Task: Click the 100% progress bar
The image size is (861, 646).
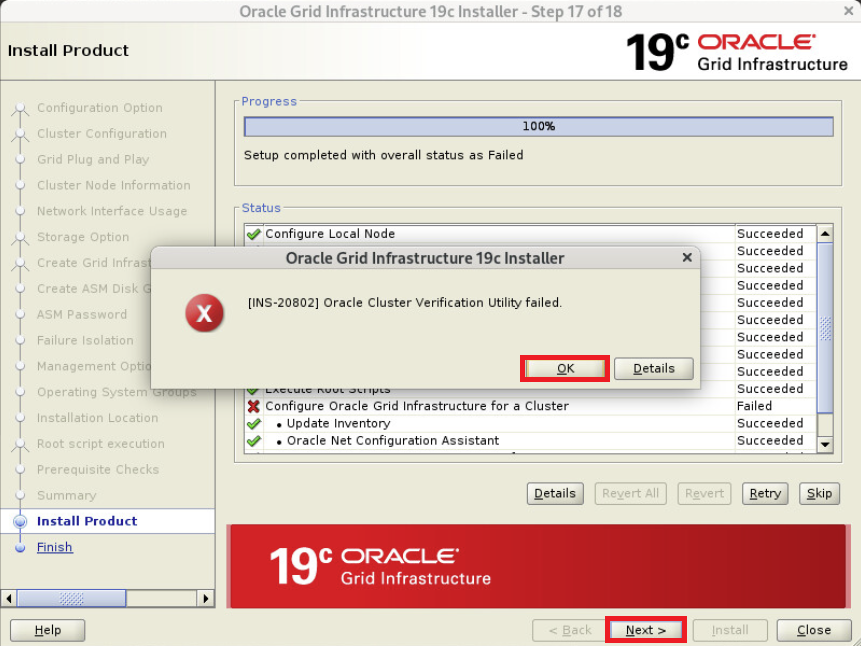Action: pyautogui.click(x=538, y=126)
